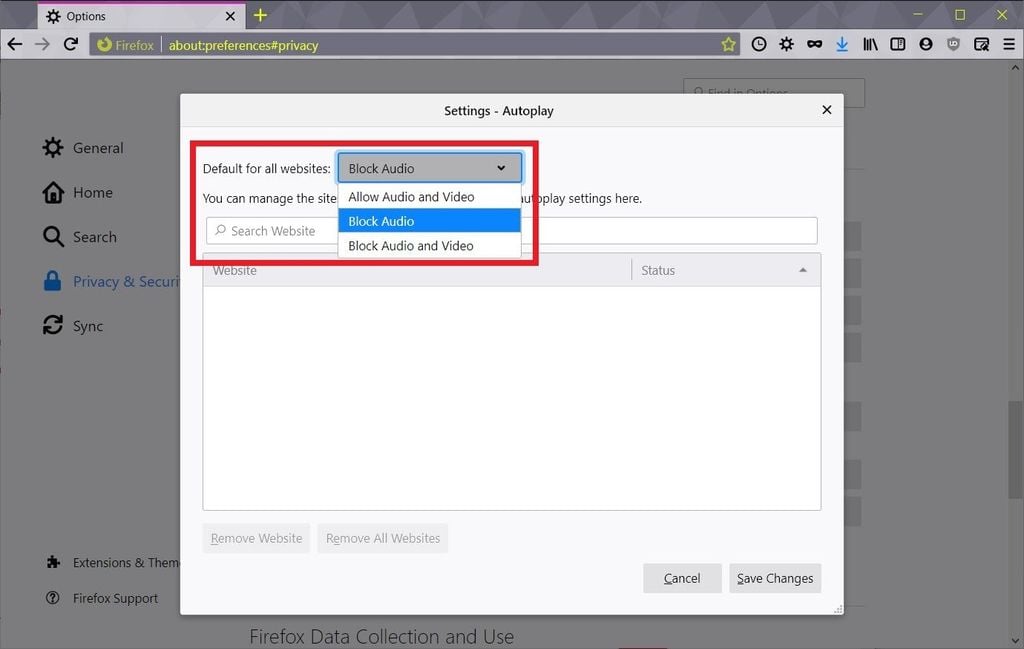The image size is (1024, 649).
Task: Minimize the Firefox window
Action: click(x=918, y=14)
